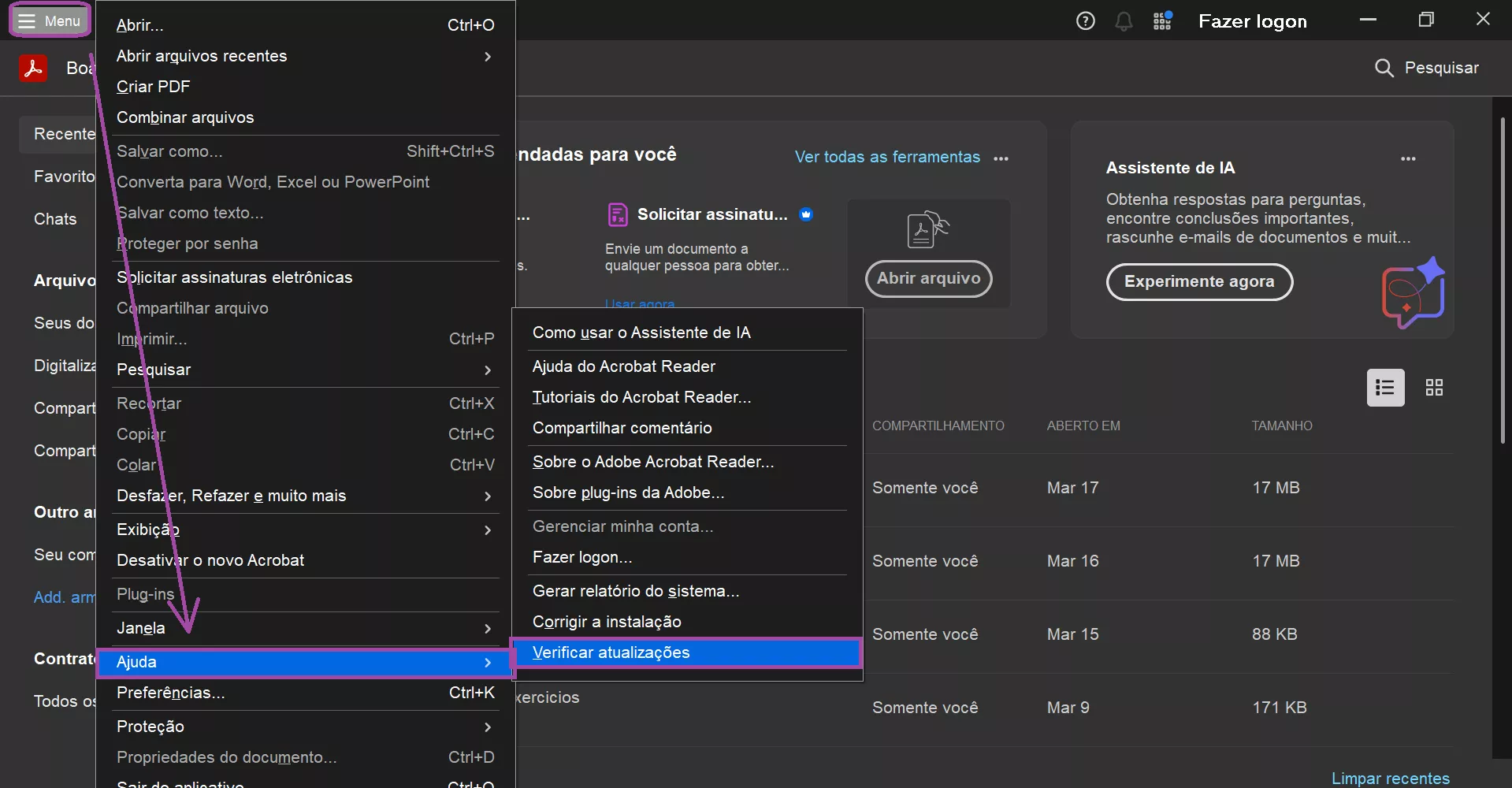Open the AI Assistant card ellipsis icon
This screenshot has height=788, width=1512.
click(1409, 158)
